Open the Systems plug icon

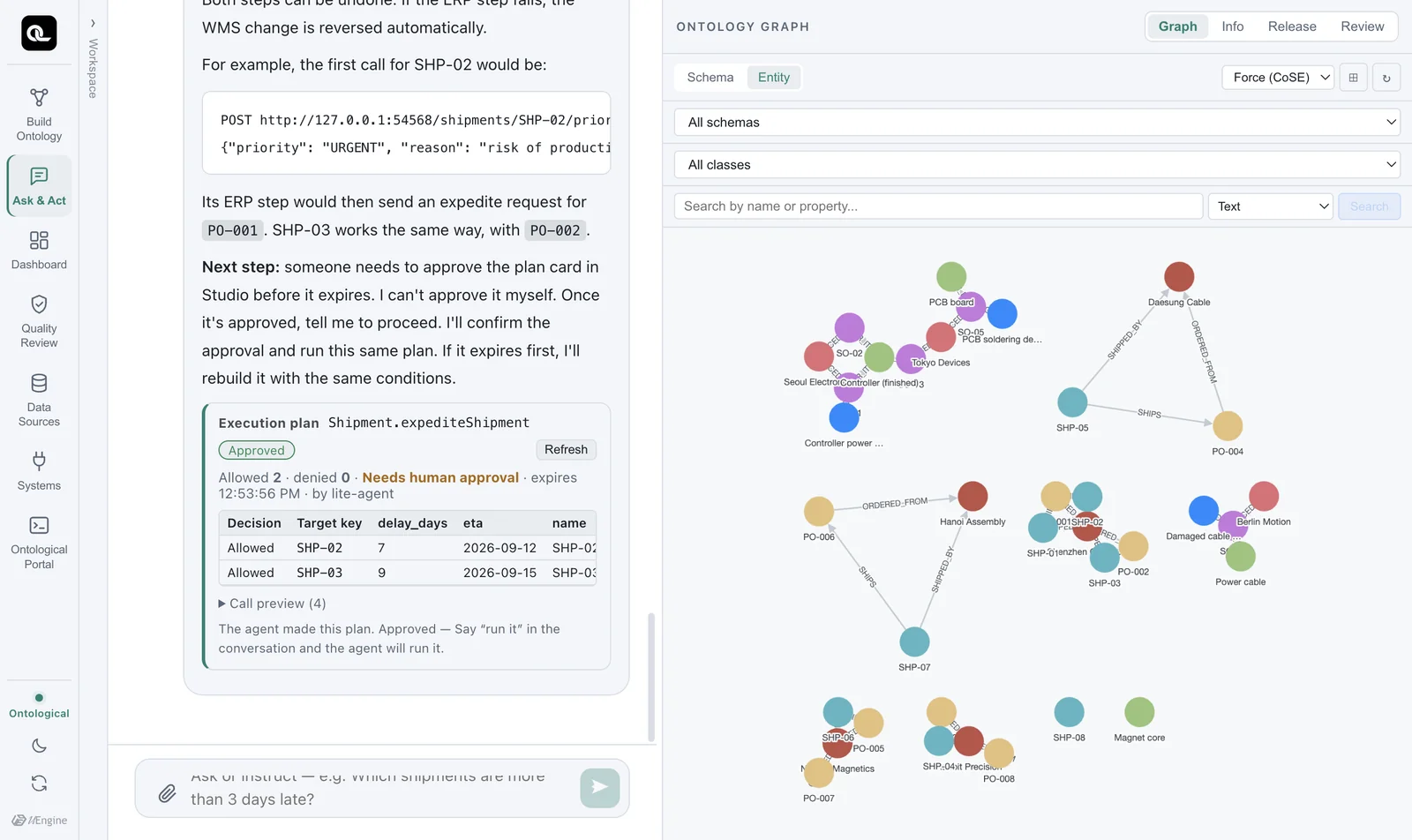pyautogui.click(x=39, y=461)
